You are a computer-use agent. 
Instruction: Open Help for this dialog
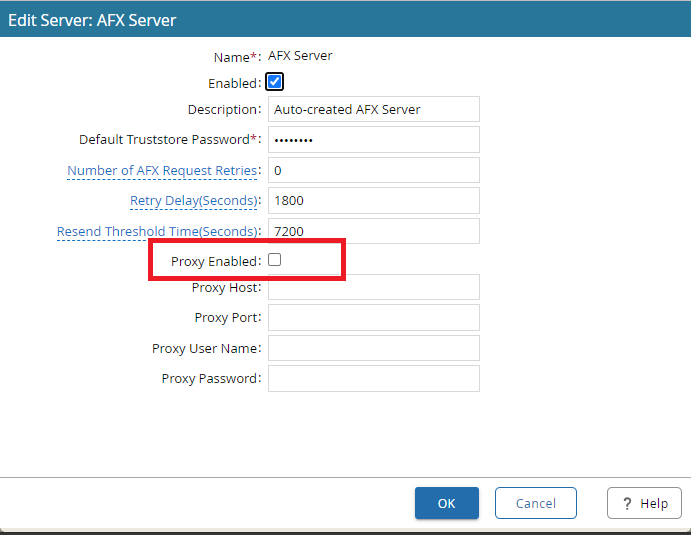coord(644,503)
